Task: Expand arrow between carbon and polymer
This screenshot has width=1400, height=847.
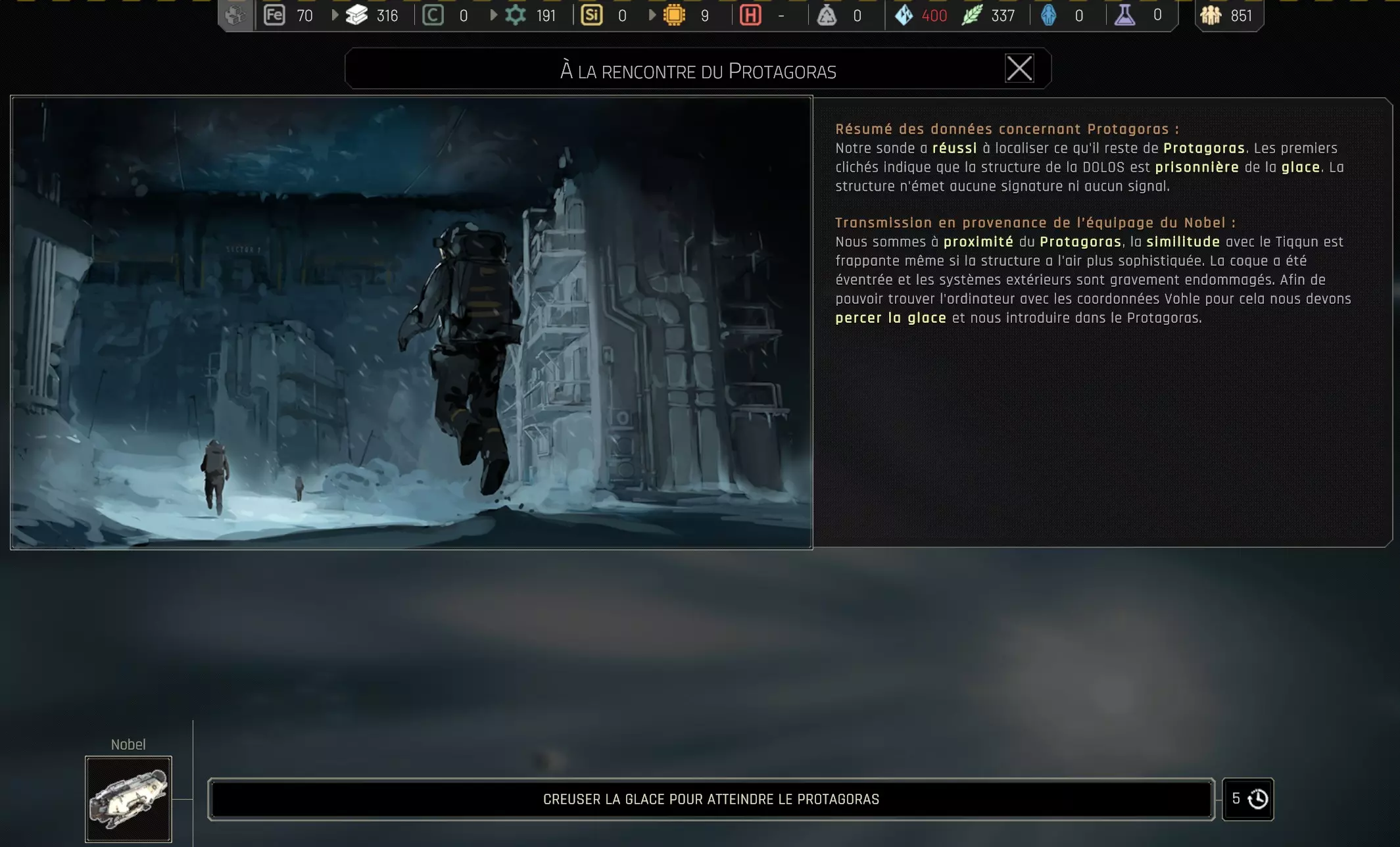Action: coord(493,15)
